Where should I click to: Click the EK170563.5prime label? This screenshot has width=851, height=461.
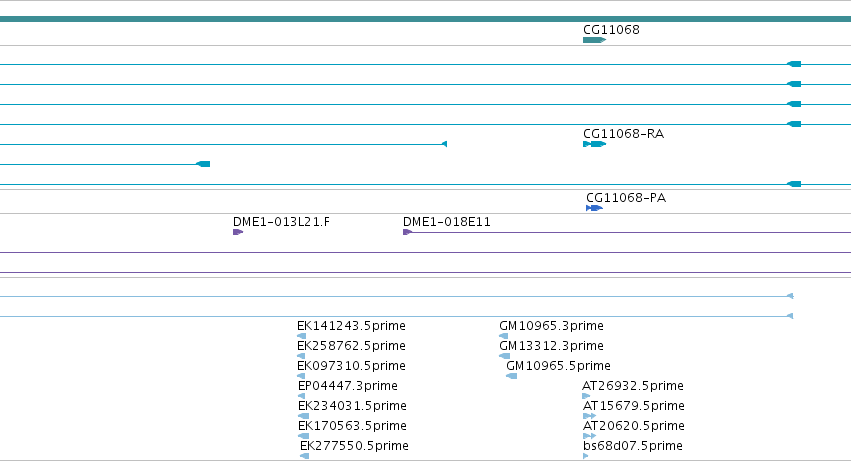point(352,426)
